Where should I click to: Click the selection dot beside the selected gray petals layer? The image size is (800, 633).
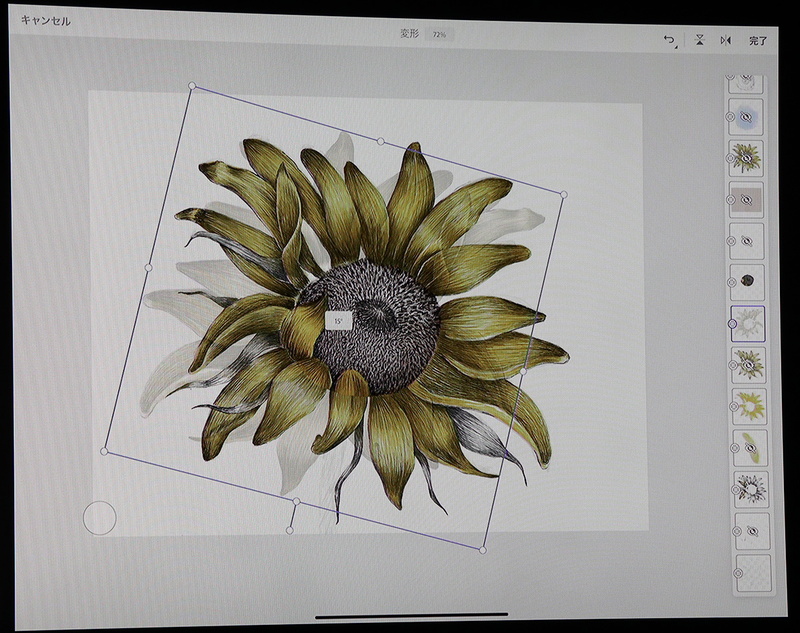pyautogui.click(x=732, y=324)
